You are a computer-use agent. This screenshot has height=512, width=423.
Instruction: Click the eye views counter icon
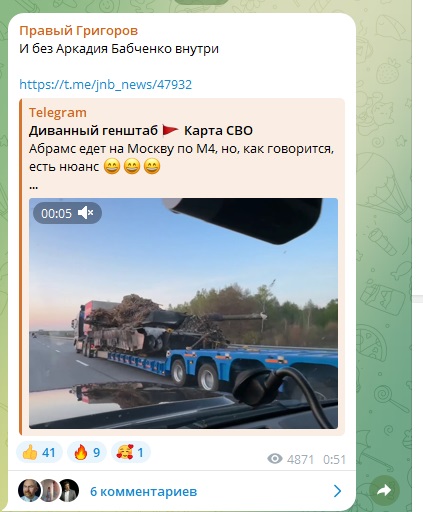tap(275, 459)
